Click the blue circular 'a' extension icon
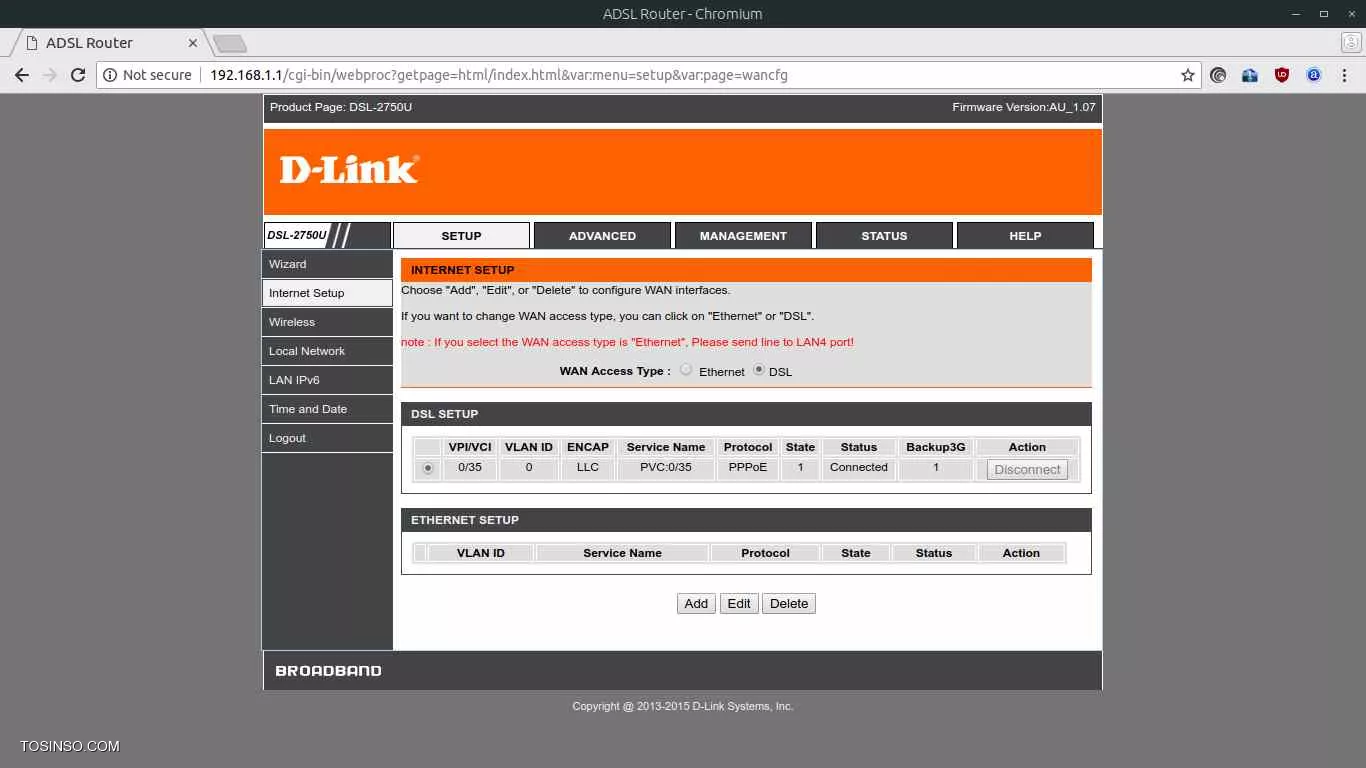The width and height of the screenshot is (1366, 768). coord(1314,75)
